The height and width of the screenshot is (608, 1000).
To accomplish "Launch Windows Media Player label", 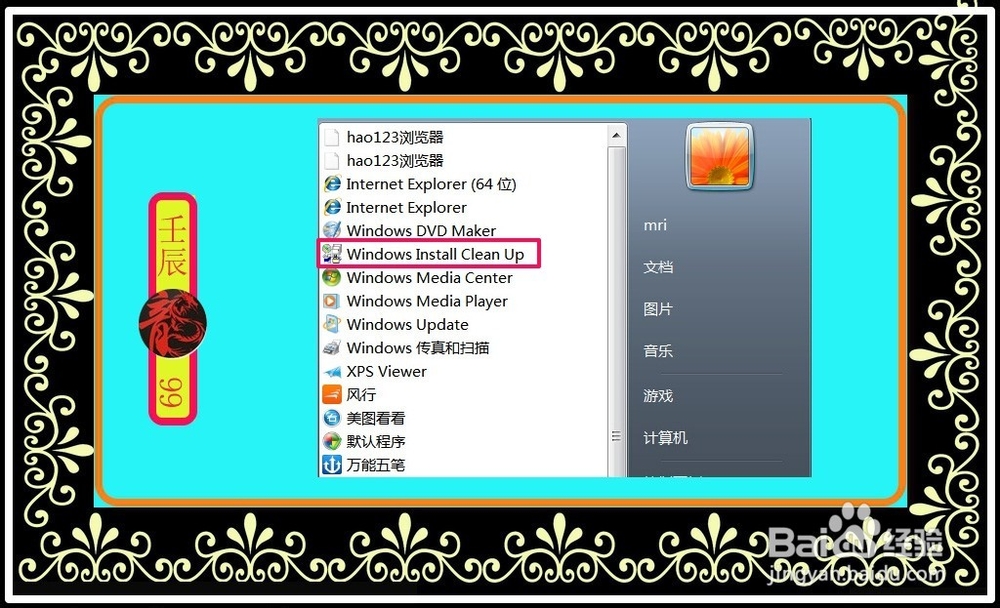I will [x=427, y=301].
